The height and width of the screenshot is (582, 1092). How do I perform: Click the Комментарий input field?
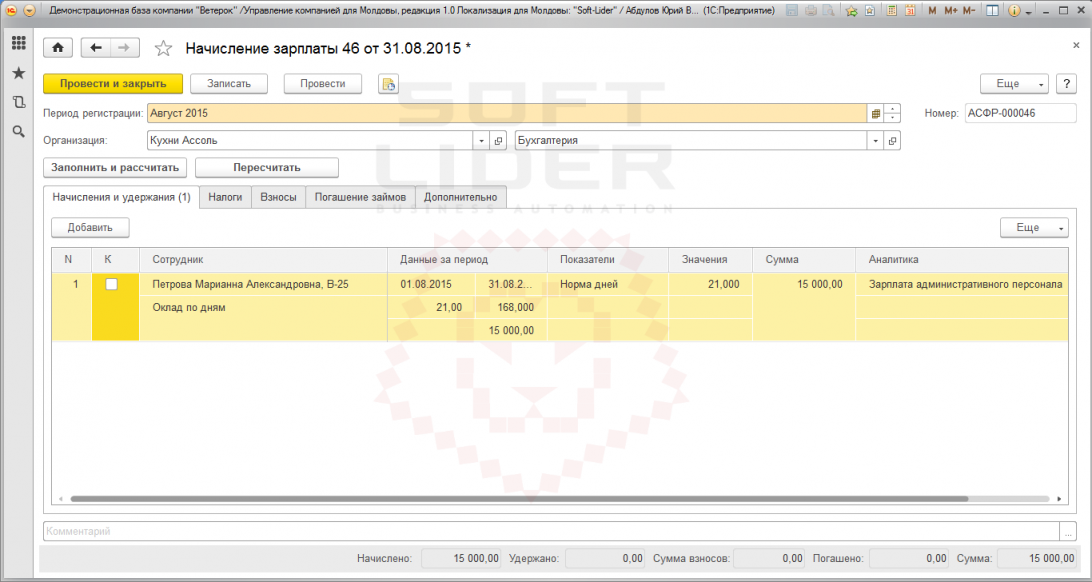(x=551, y=531)
